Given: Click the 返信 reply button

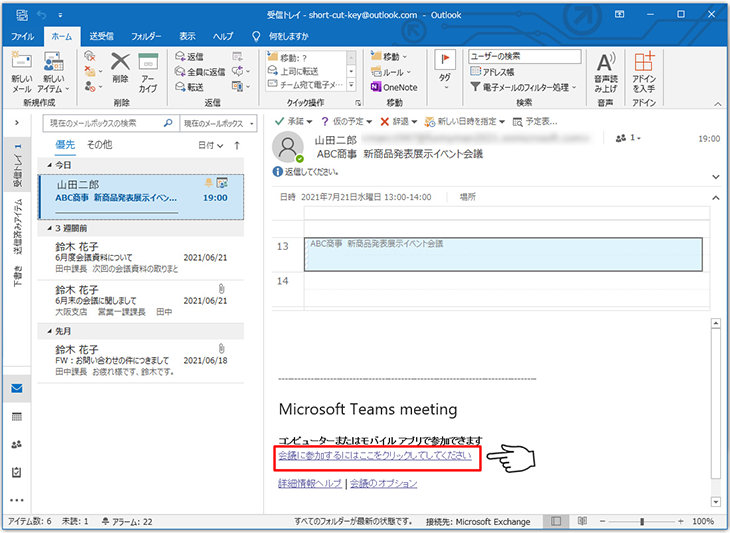Looking at the screenshot, I should 189,56.
